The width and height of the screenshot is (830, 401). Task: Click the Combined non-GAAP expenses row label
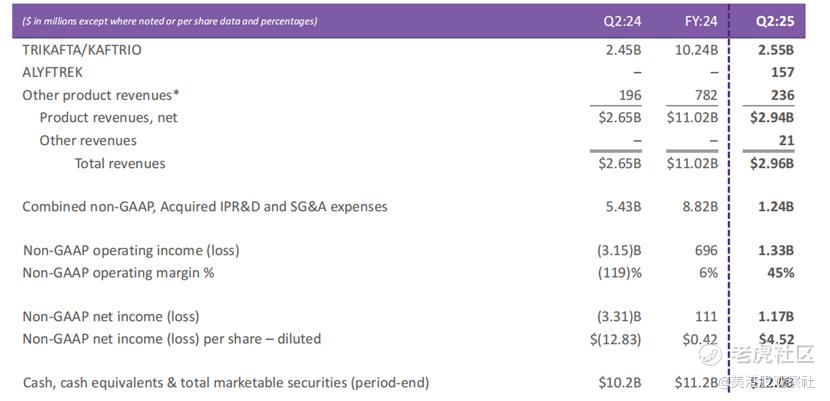click(205, 207)
